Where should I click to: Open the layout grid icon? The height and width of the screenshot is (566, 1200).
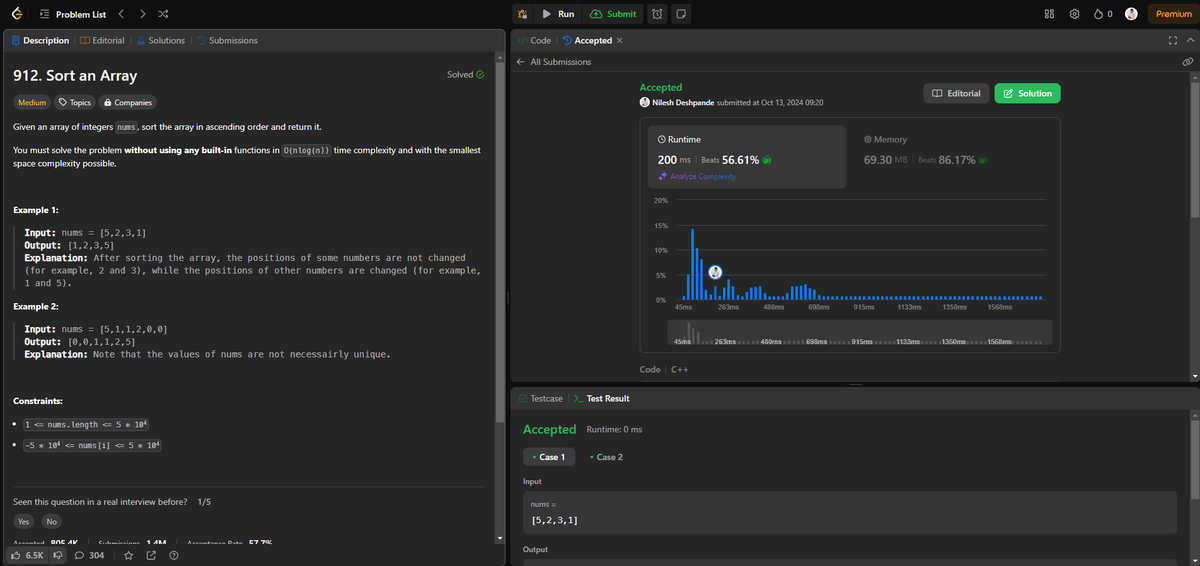click(x=1050, y=14)
